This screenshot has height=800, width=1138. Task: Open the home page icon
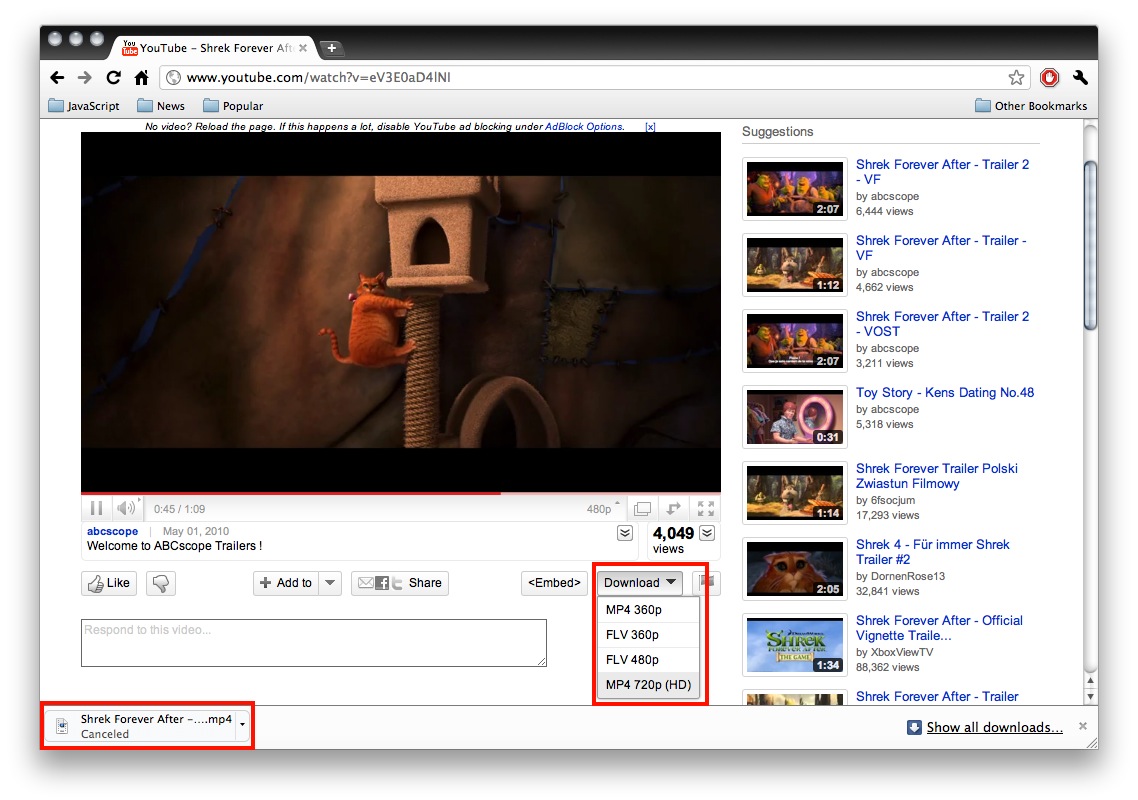pyautogui.click(x=142, y=78)
